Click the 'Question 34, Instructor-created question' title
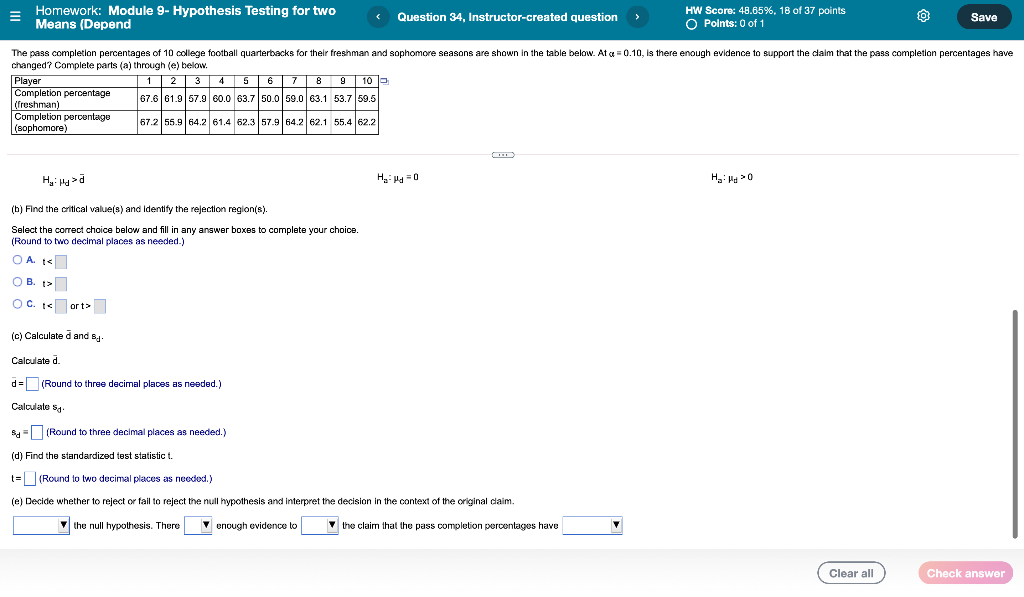 pyautogui.click(x=507, y=17)
